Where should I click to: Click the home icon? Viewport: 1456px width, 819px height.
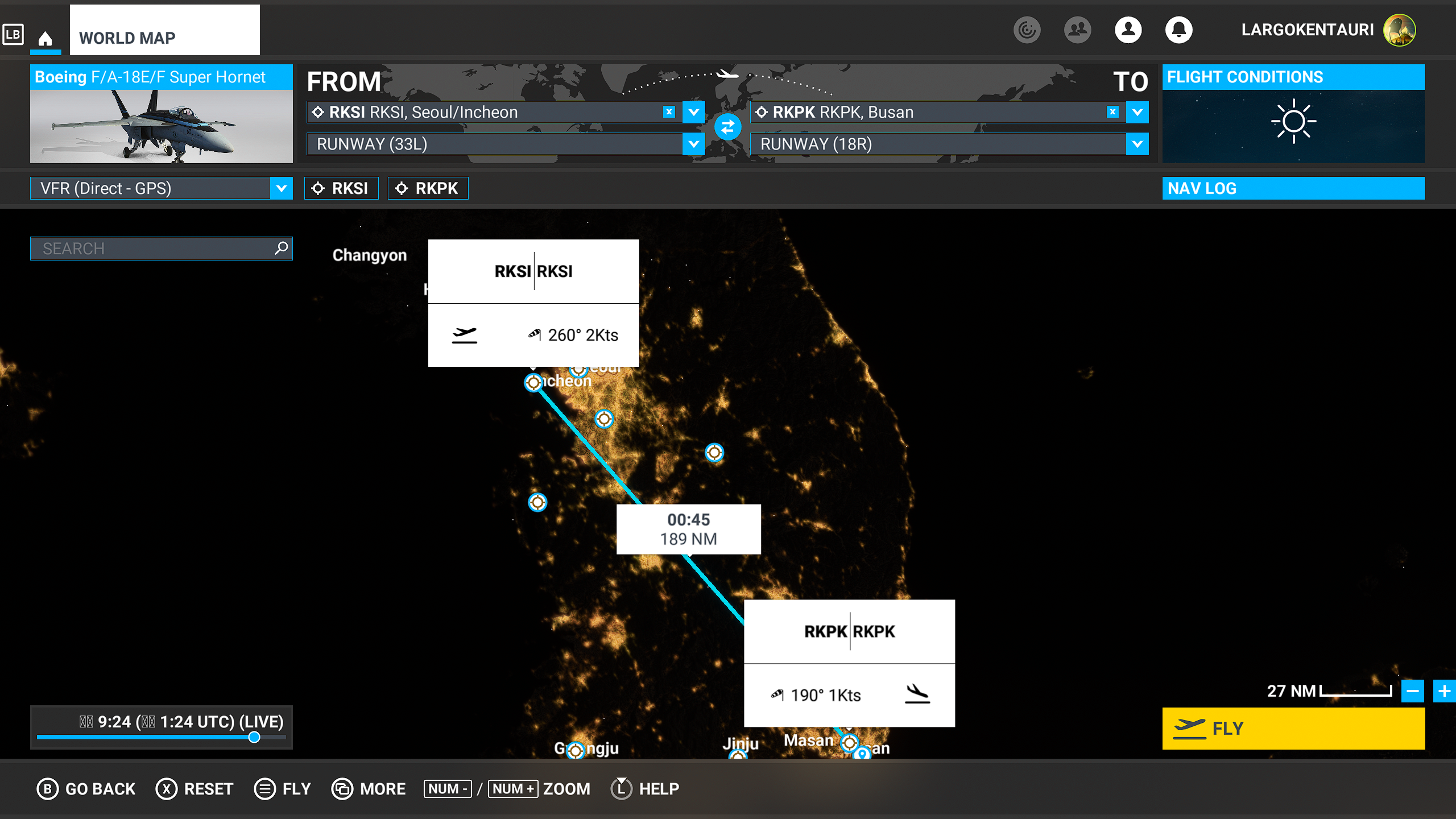45,39
